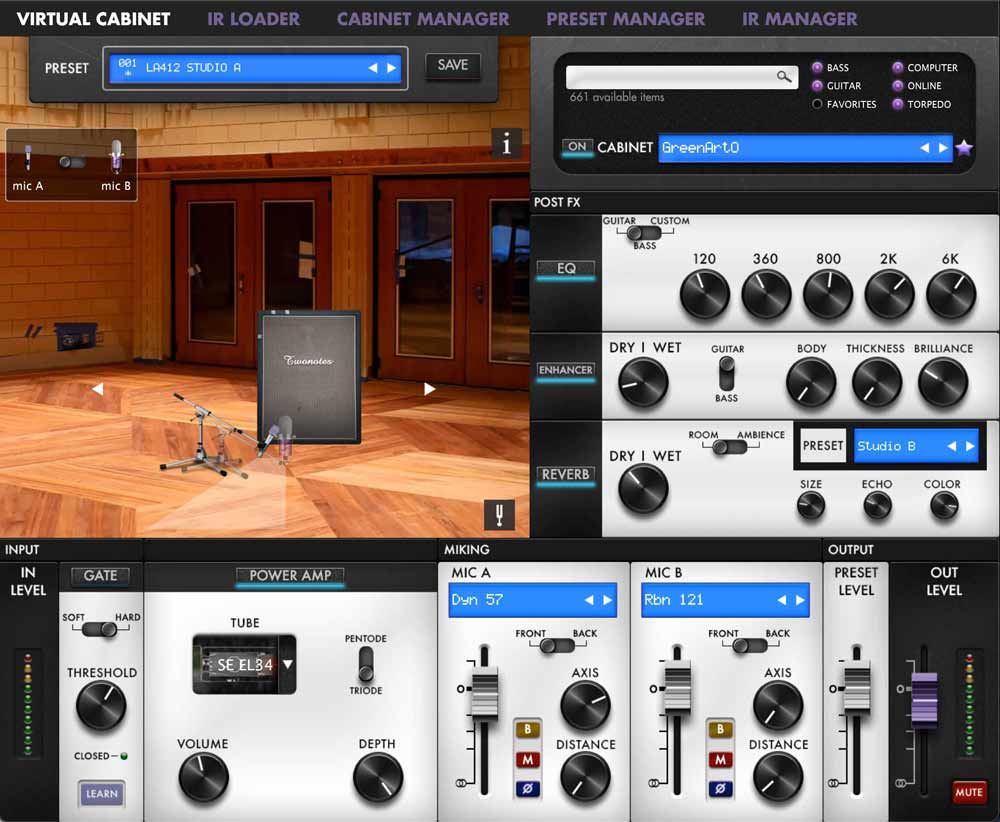
Task: Rotate the studio view left with the arrow
Action: click(x=98, y=388)
